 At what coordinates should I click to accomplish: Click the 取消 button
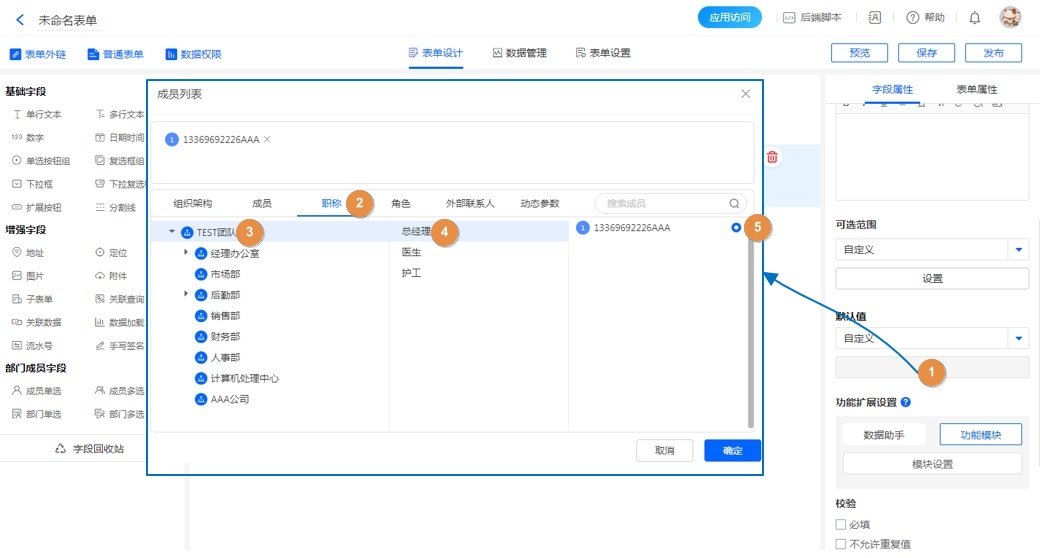click(x=664, y=450)
